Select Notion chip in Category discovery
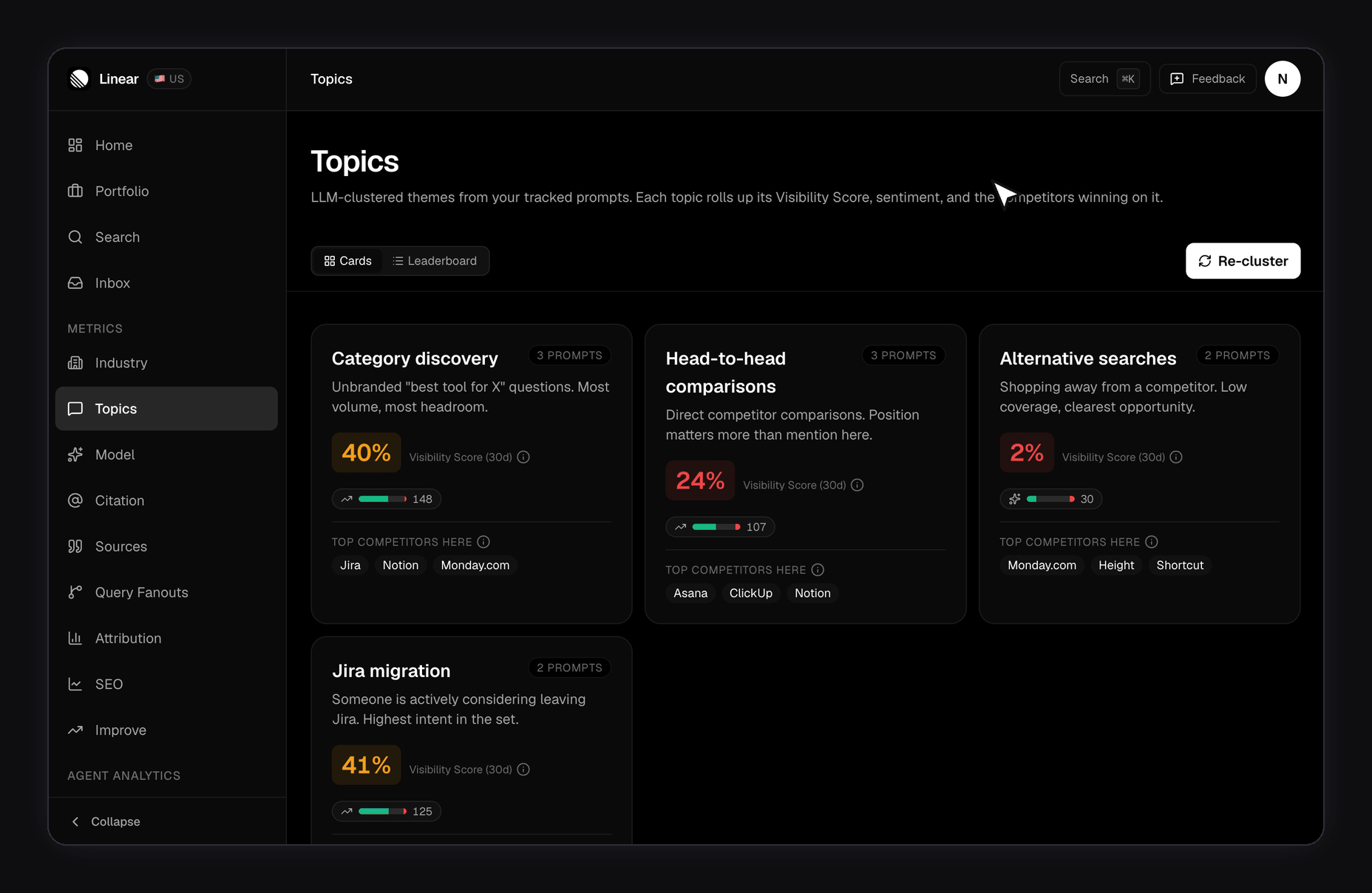The image size is (1372, 893). [401, 565]
